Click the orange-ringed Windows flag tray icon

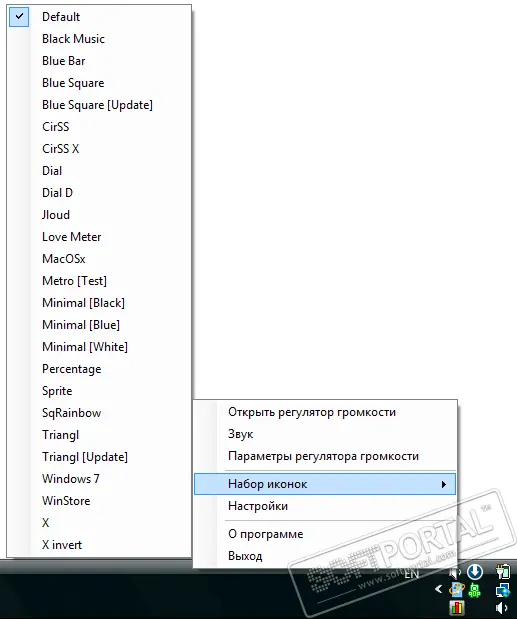coord(457,590)
